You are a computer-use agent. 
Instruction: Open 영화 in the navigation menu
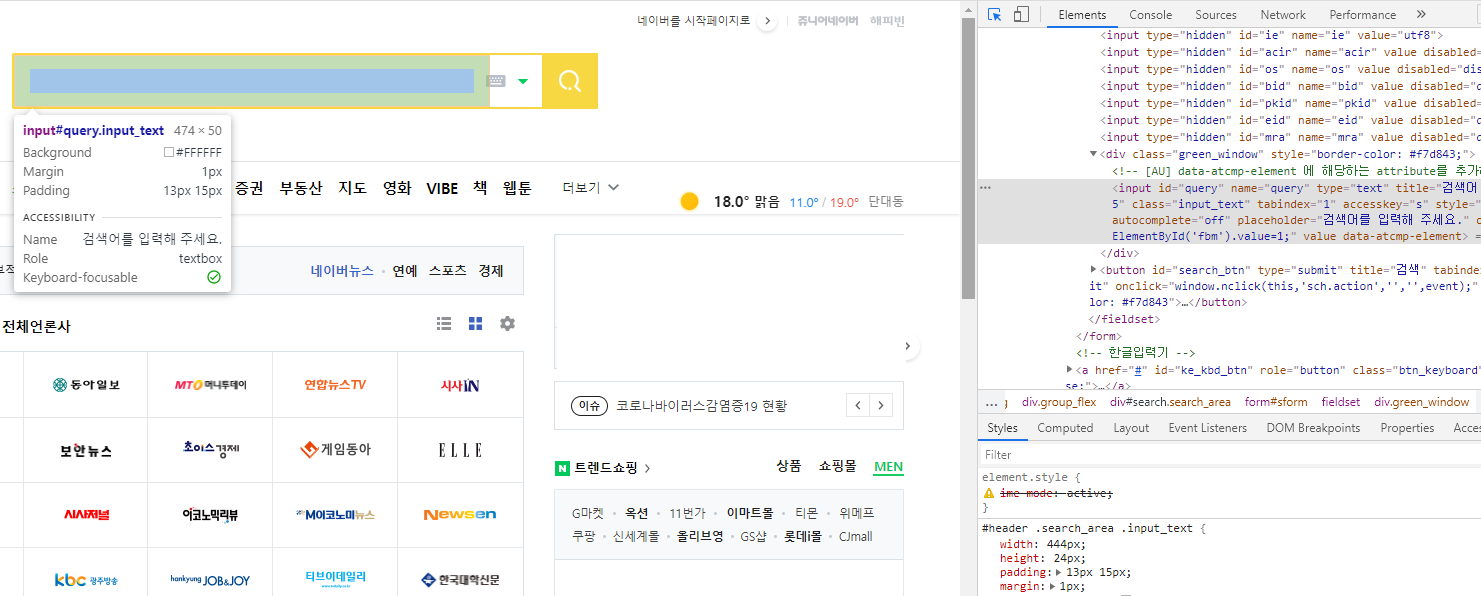(x=397, y=188)
